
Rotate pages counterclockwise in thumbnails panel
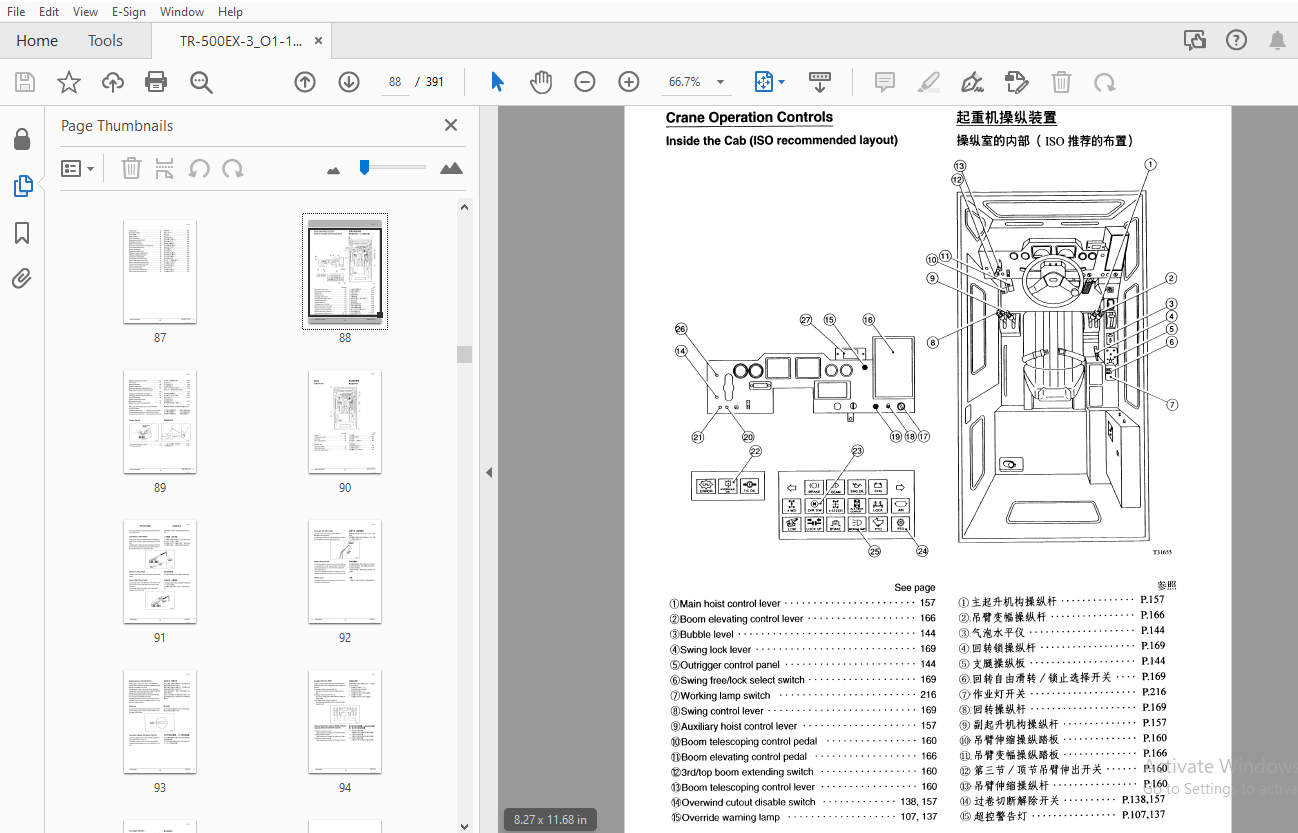click(x=199, y=168)
